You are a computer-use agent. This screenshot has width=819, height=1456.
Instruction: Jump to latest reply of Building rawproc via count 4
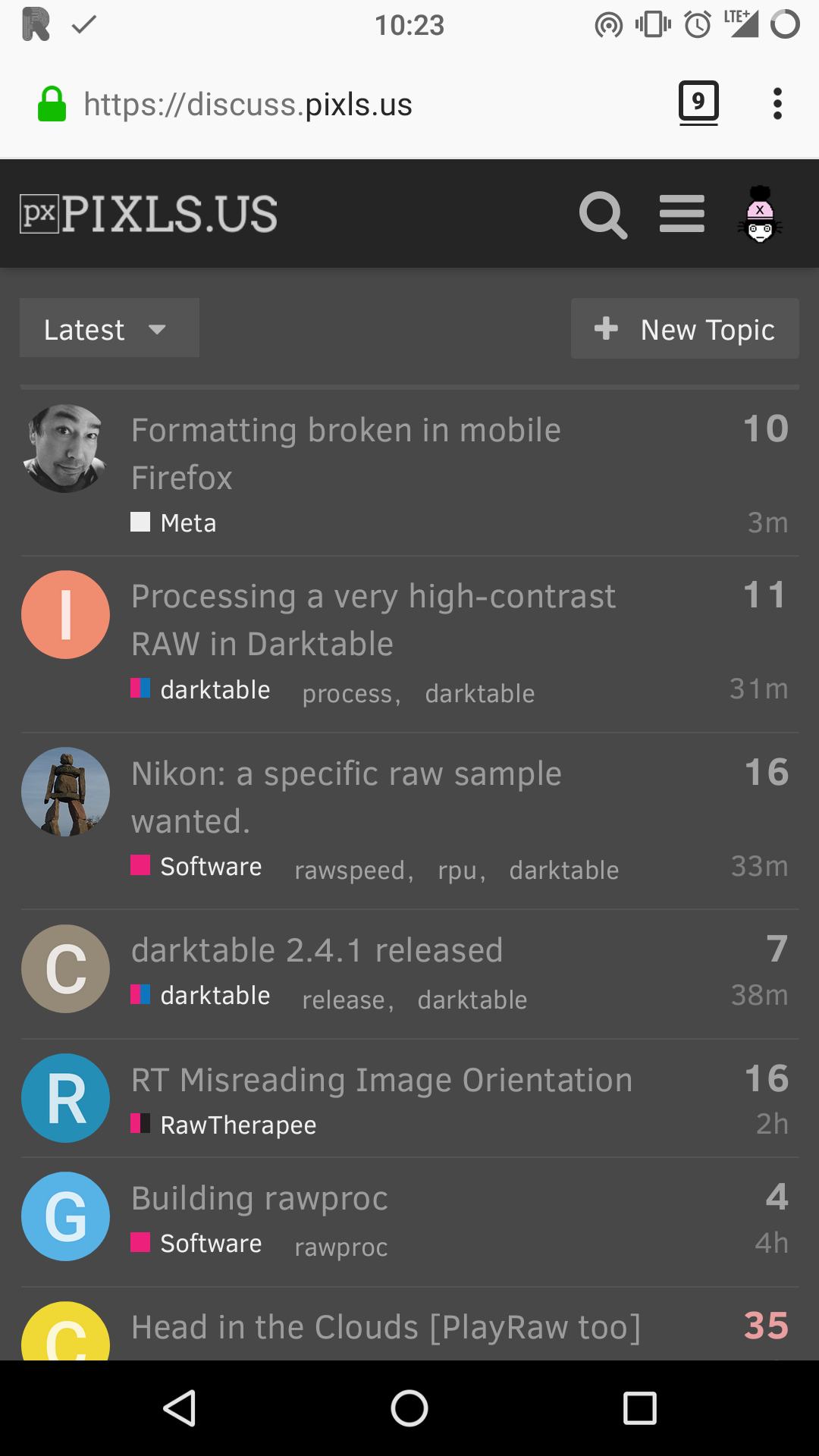coord(777,1197)
